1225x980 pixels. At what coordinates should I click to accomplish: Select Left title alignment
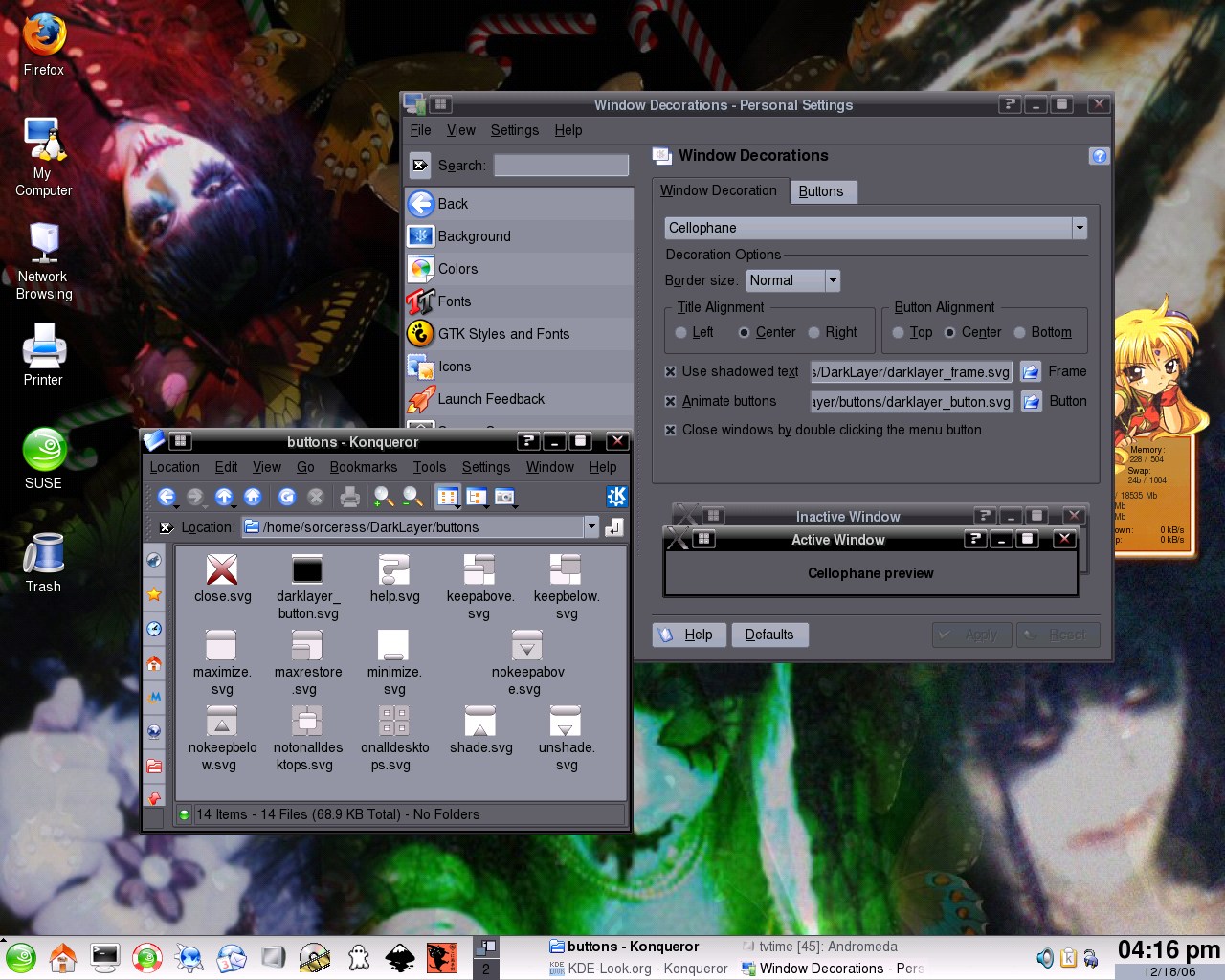pyautogui.click(x=680, y=332)
